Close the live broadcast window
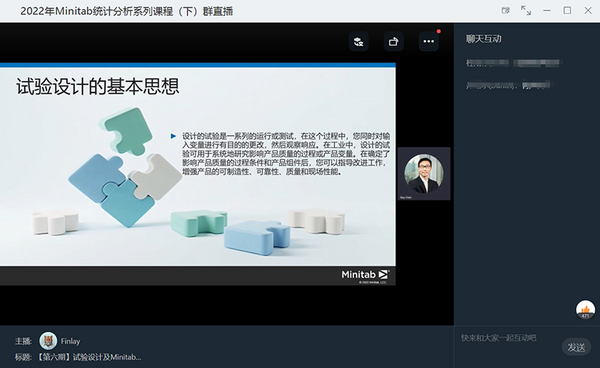 point(588,11)
